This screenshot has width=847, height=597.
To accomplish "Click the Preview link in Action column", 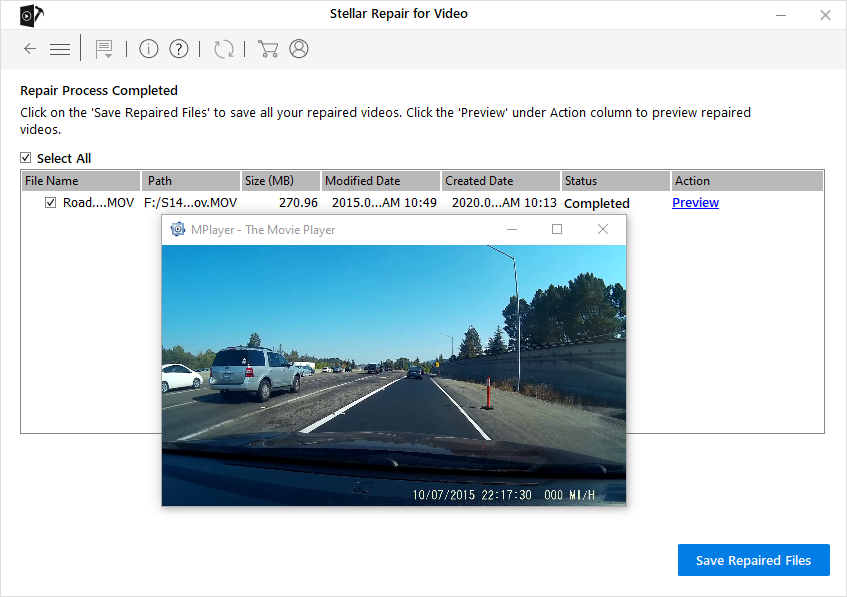I will pos(695,203).
